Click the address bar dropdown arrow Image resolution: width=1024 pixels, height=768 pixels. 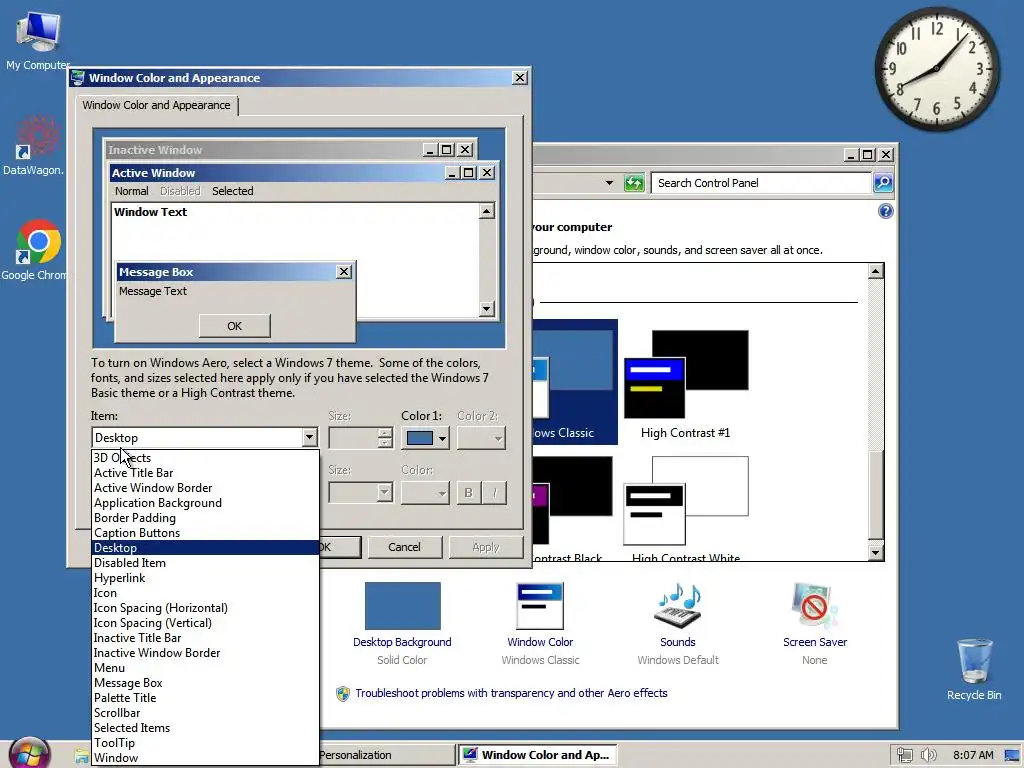(609, 183)
